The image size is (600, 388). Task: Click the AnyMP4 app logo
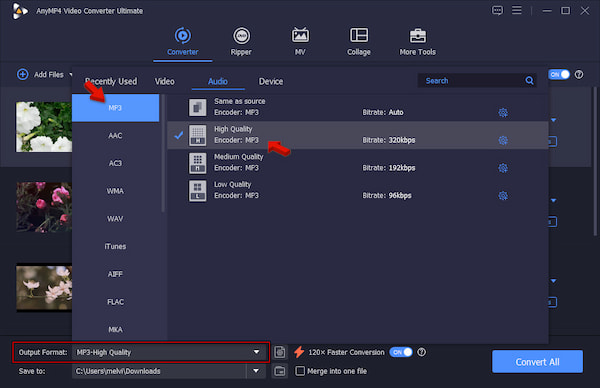tap(20, 11)
